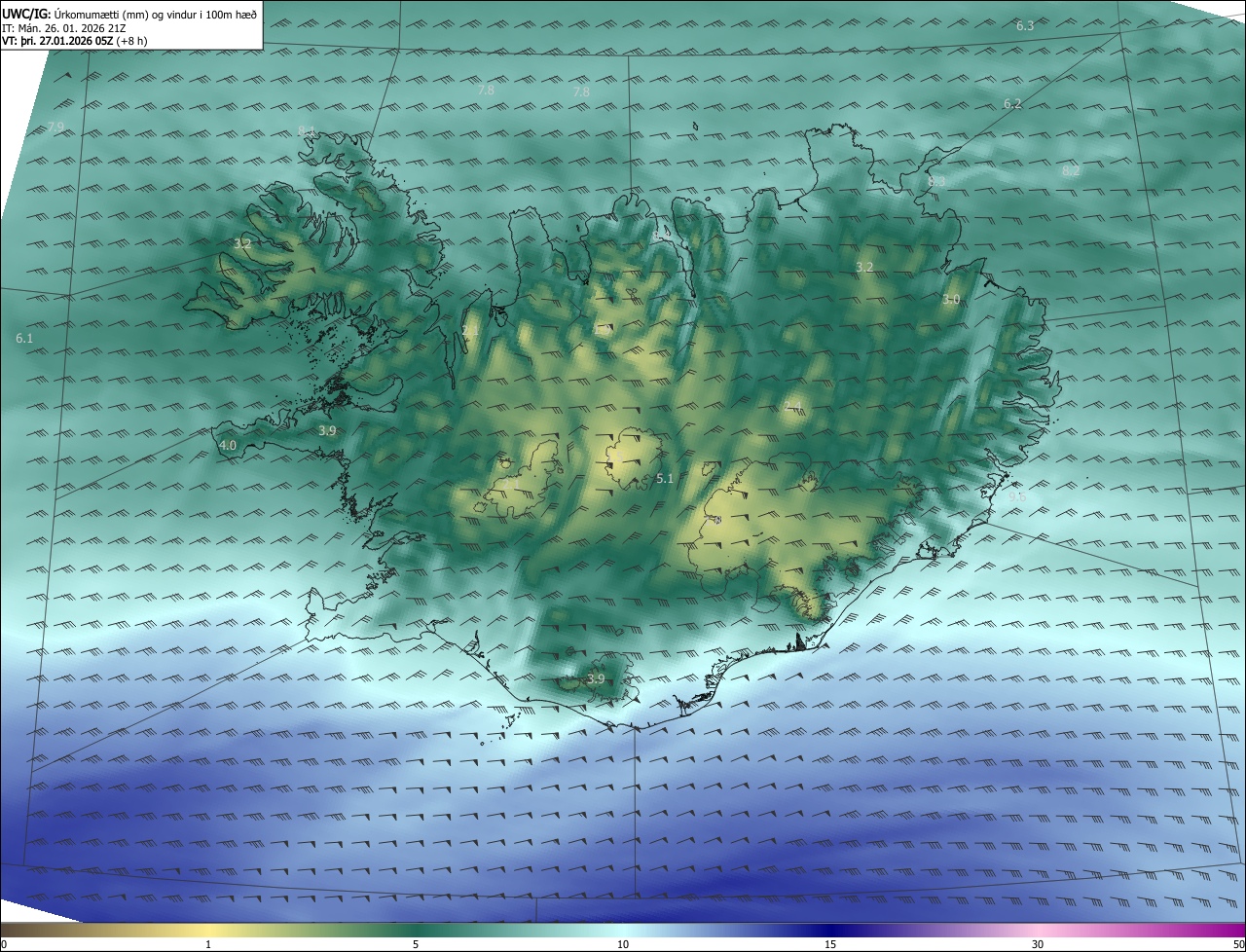Screen dimensions: 1246x952
Task: Click the 4.0 value on Snæfellsnes tip
Action: pos(228,445)
